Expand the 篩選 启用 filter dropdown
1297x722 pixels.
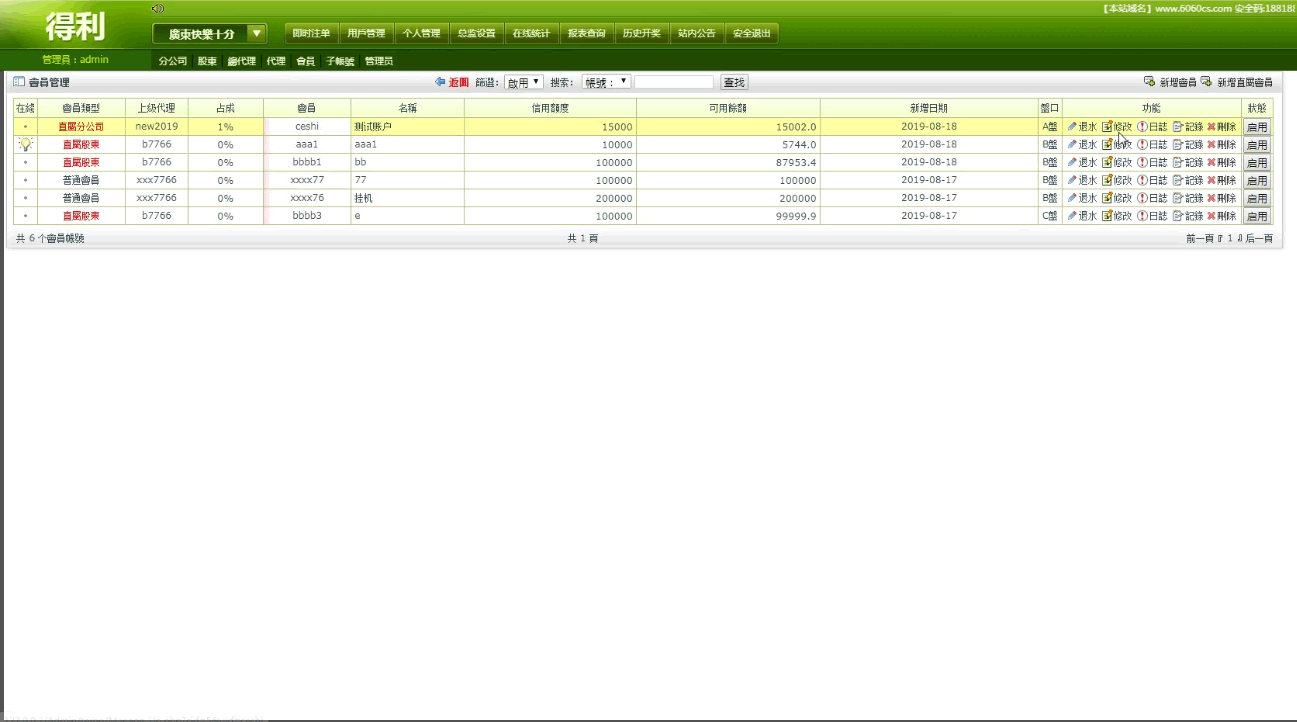[x=523, y=82]
